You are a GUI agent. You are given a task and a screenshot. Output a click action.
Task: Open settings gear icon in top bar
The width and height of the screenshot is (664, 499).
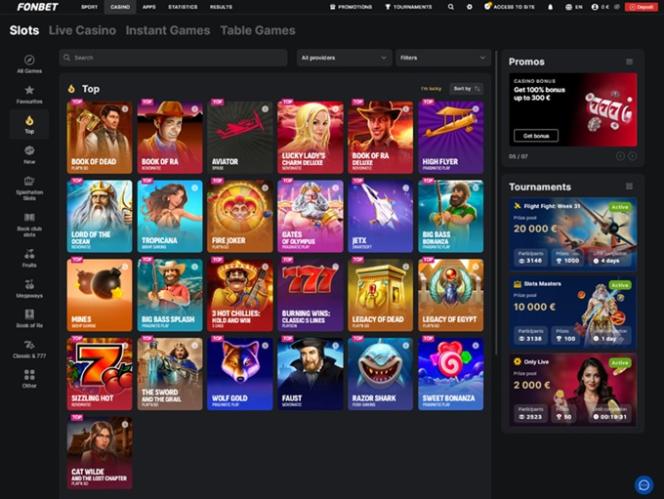pyautogui.click(x=469, y=6)
